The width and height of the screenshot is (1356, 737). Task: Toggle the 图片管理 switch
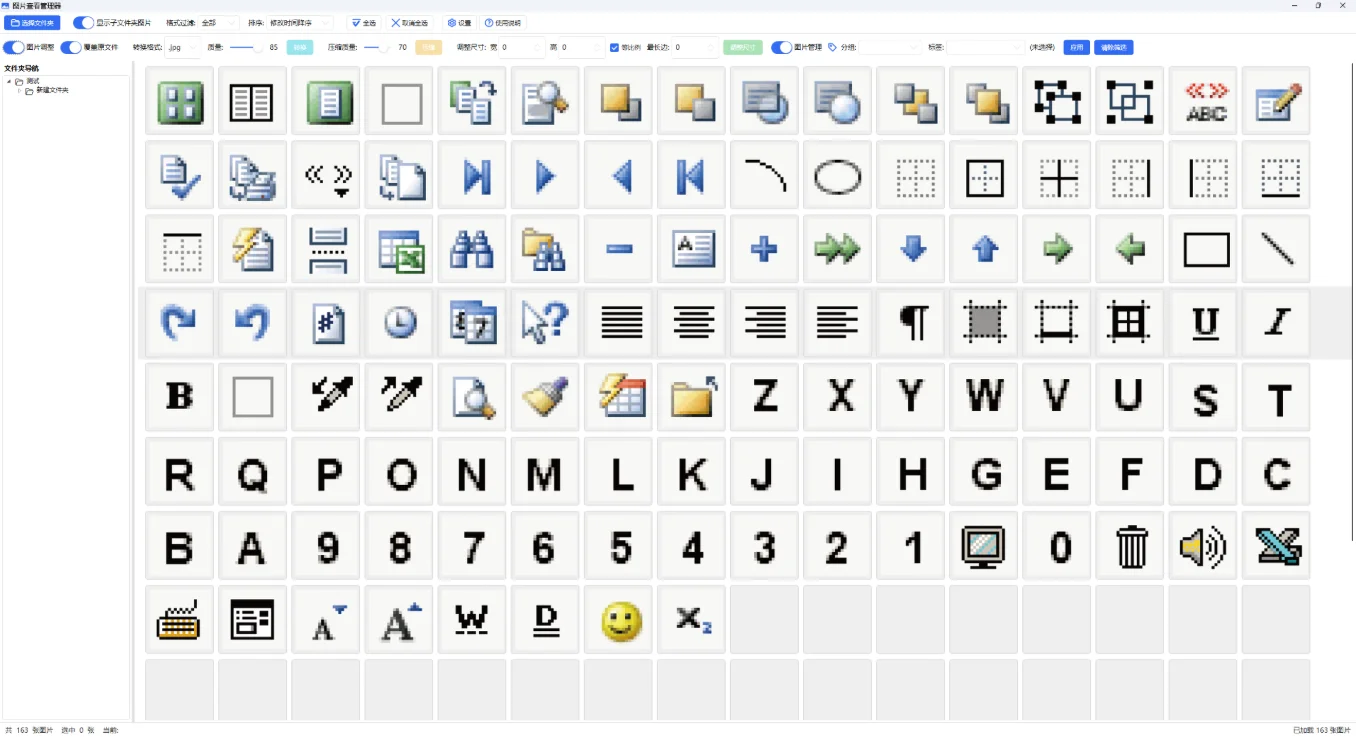tap(782, 47)
